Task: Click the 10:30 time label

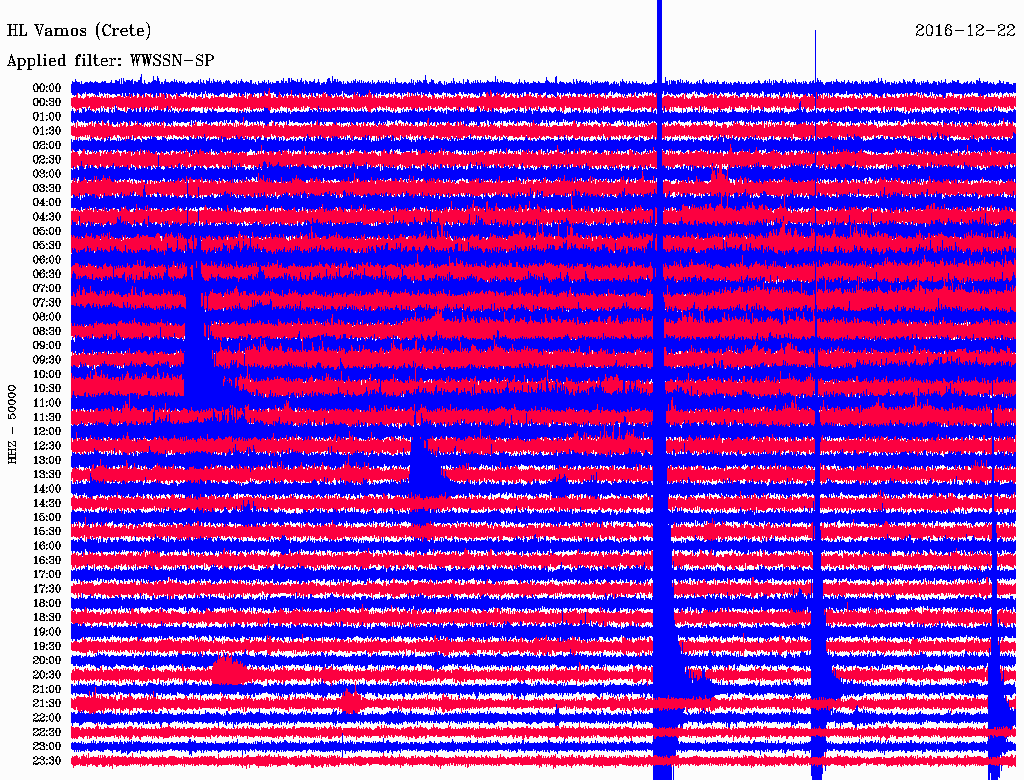Action: tap(47, 389)
